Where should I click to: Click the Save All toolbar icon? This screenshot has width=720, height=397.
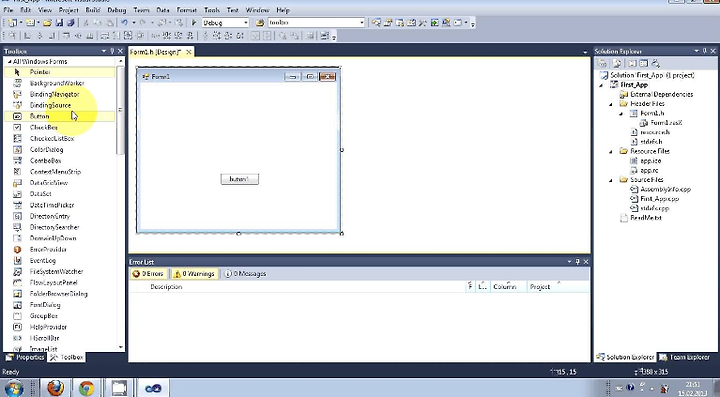(71, 22)
